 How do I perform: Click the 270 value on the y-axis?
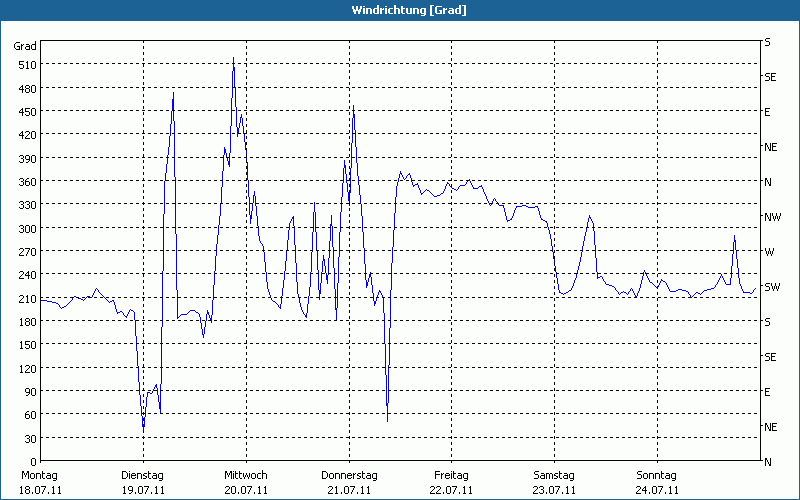click(28, 252)
